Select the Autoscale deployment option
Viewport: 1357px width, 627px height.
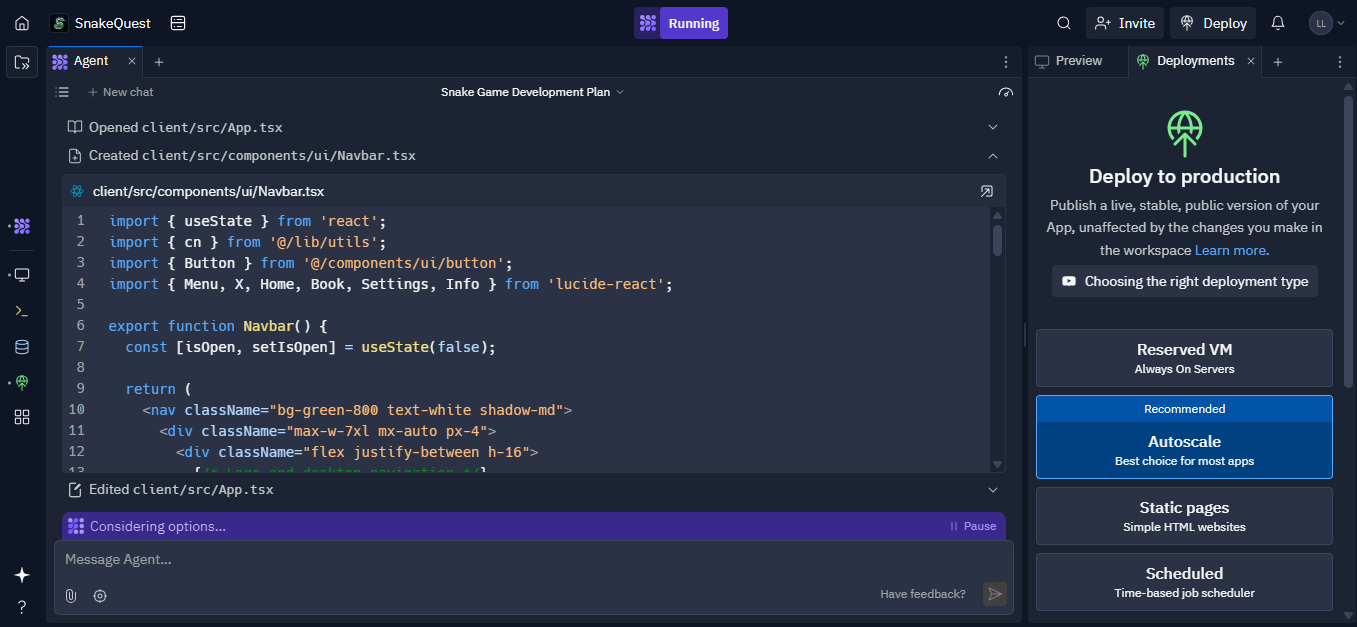tap(1185, 437)
